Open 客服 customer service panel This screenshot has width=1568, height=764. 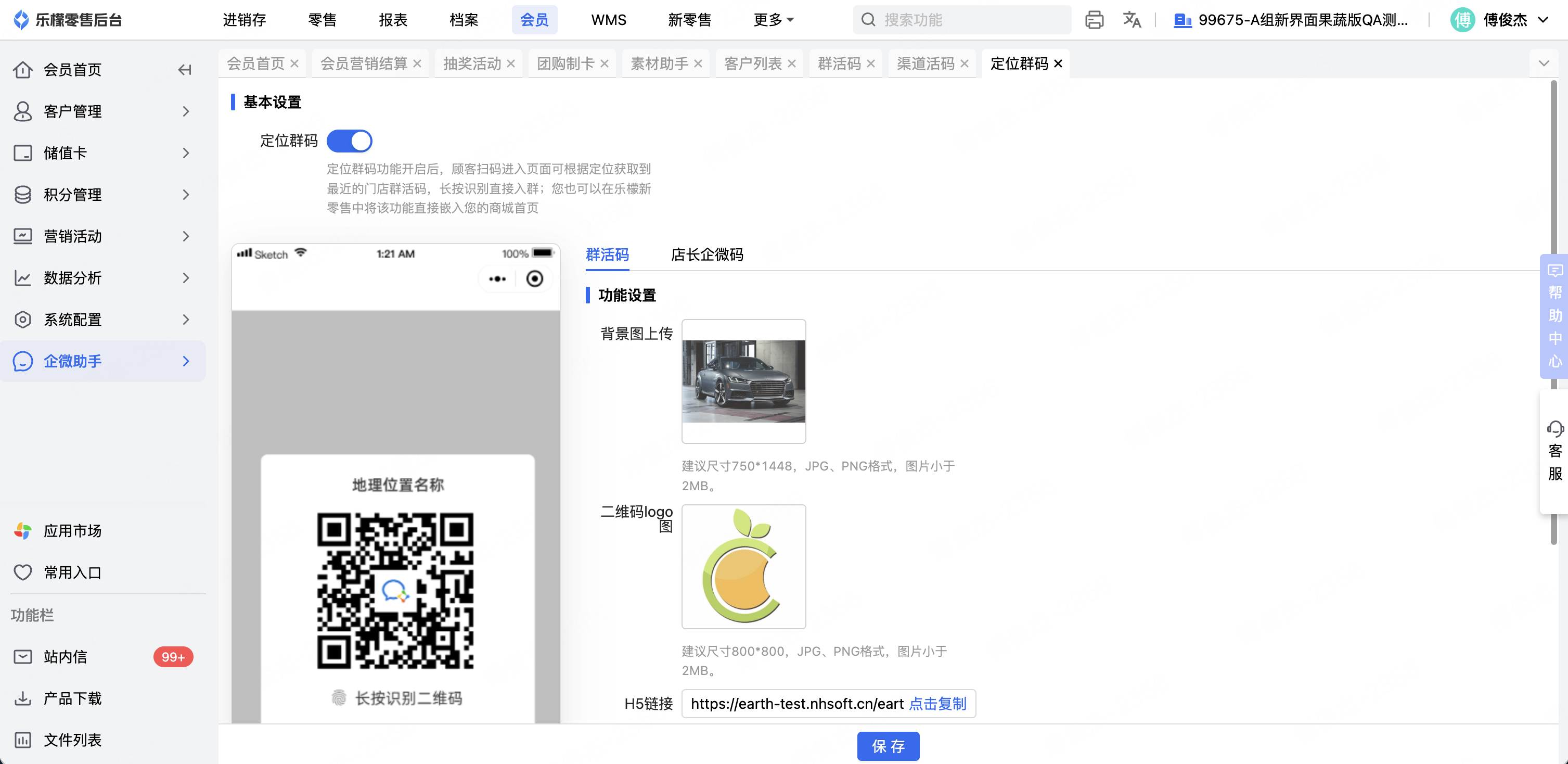click(1554, 452)
